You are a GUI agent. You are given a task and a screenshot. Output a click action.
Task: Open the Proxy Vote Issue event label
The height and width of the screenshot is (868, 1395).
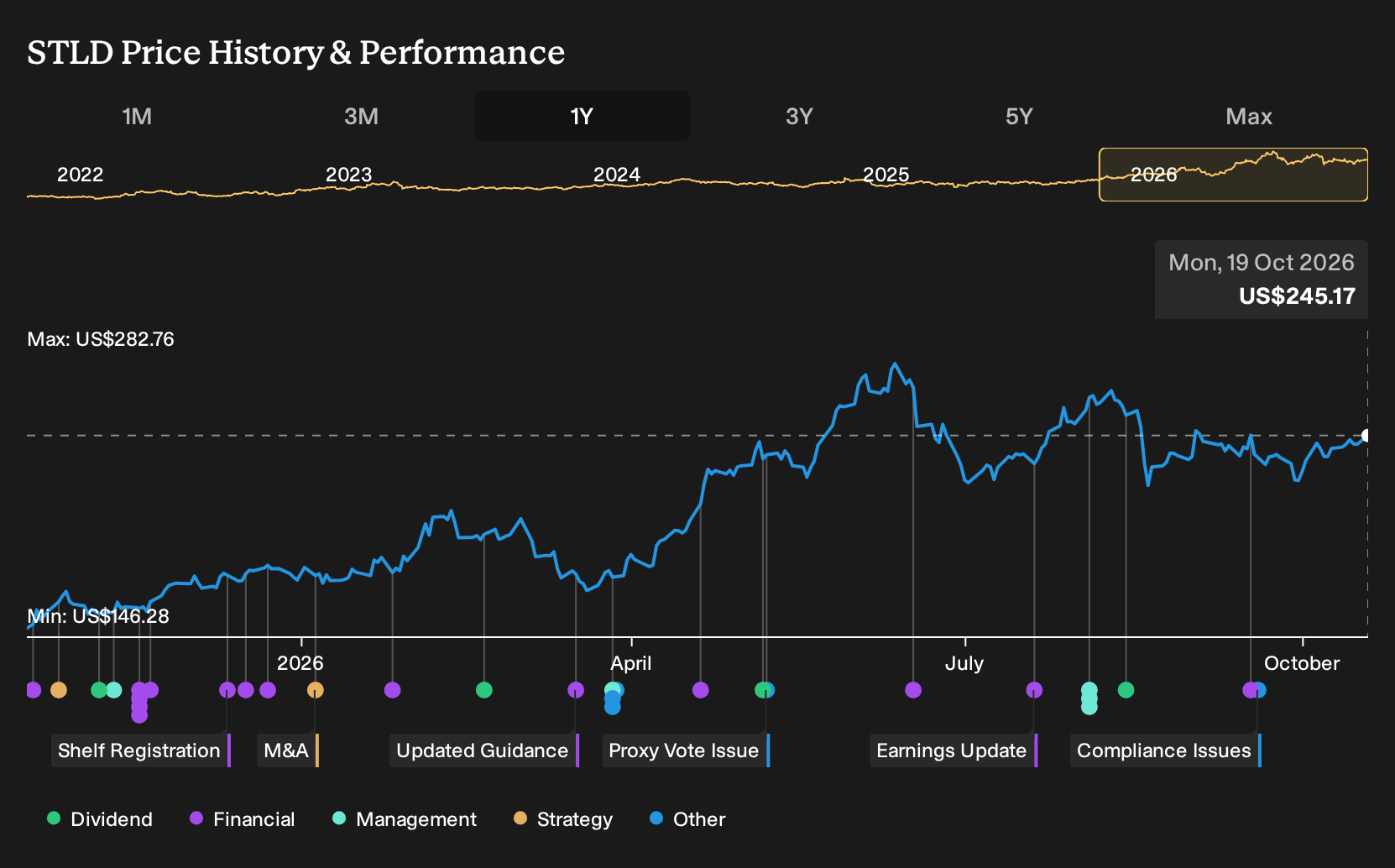(685, 750)
